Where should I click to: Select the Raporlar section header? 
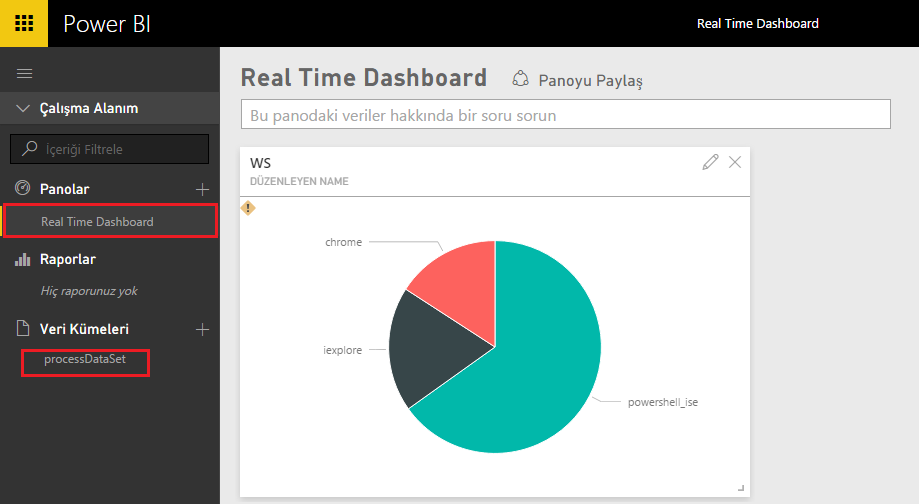[67, 259]
